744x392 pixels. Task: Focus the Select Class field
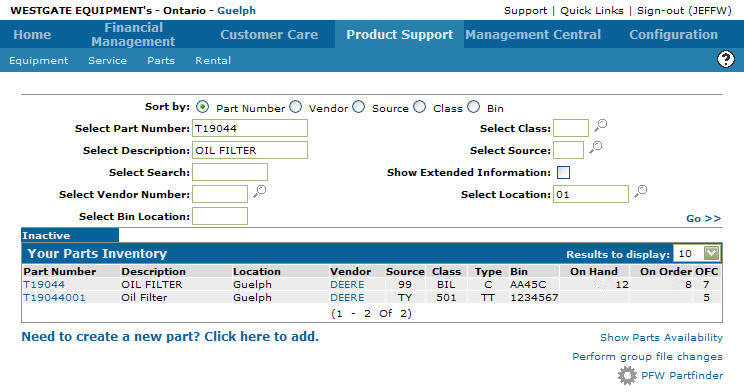point(571,128)
